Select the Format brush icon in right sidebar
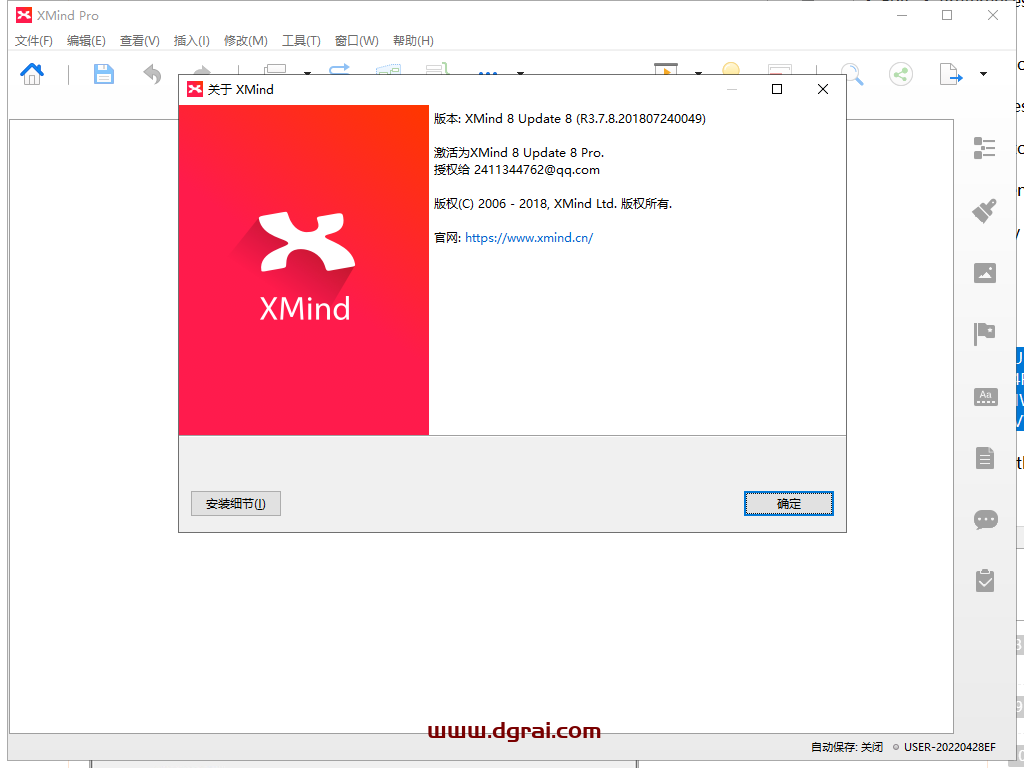The image size is (1024, 768). [985, 211]
